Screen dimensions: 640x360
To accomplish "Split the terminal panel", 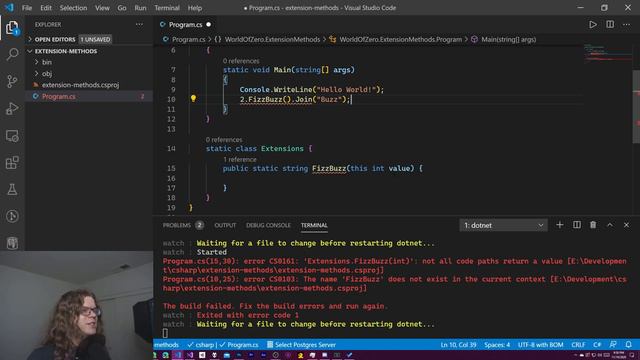I will pyautogui.click(x=576, y=225).
